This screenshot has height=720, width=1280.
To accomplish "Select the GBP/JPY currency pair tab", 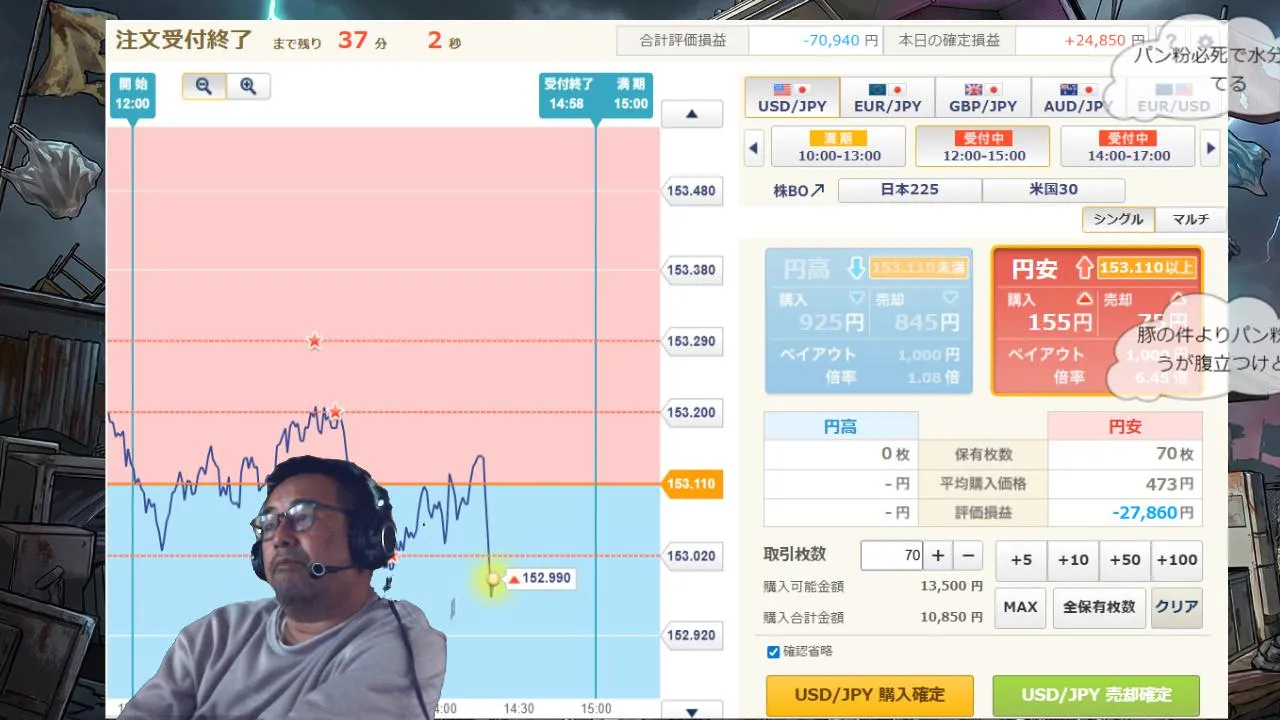I will tap(983, 97).
